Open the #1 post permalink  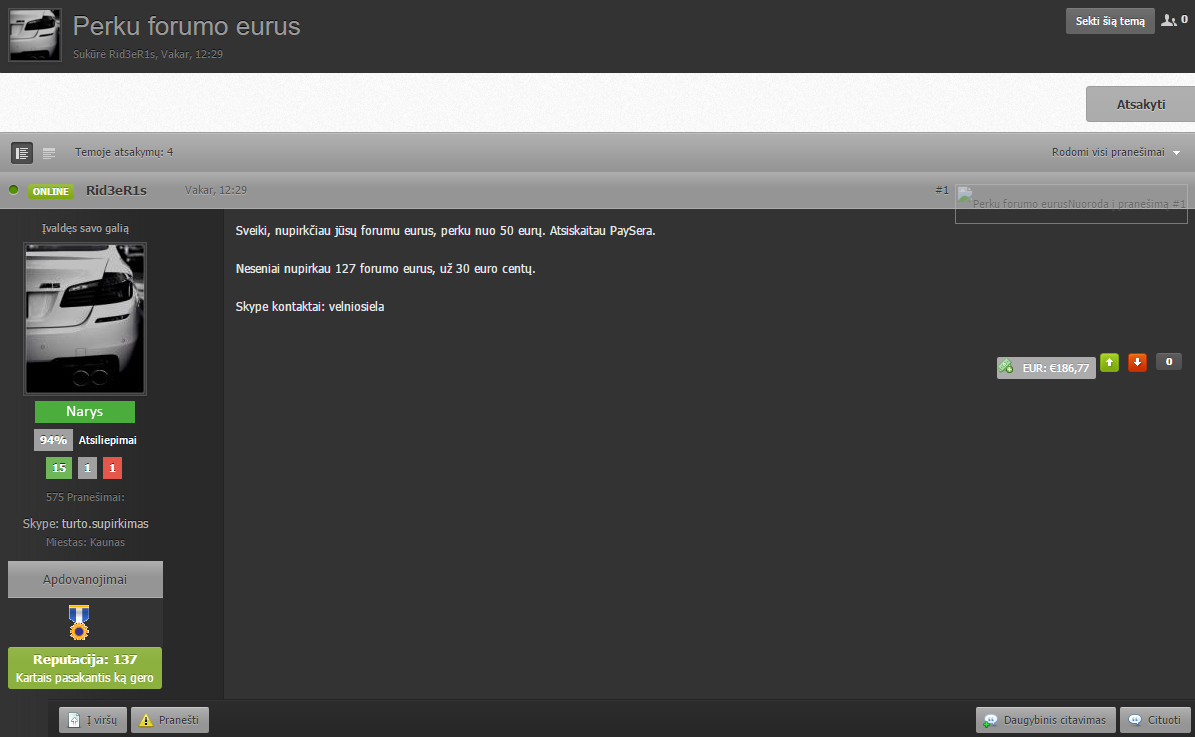pos(942,190)
